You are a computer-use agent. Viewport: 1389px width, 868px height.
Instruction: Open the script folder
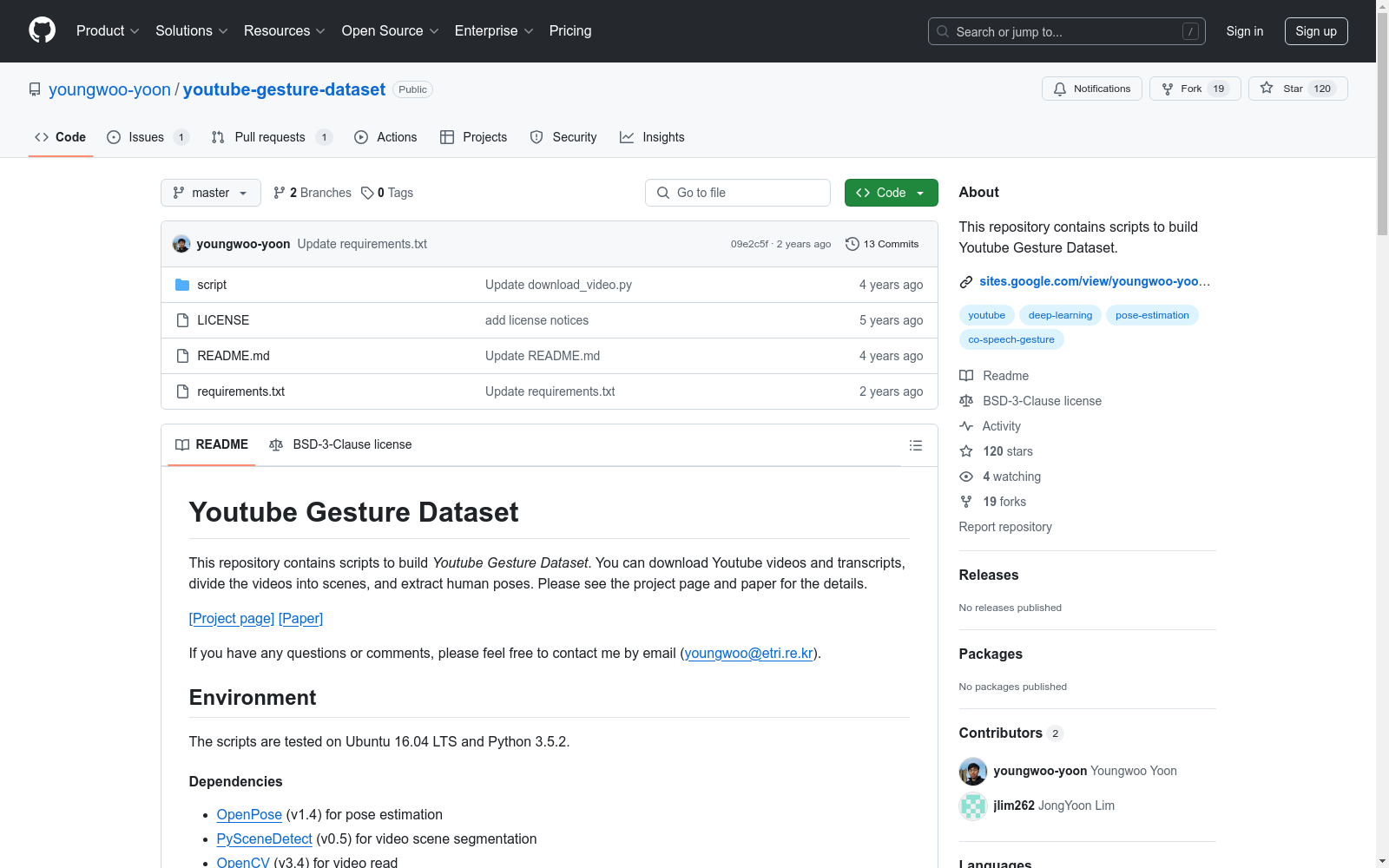pyautogui.click(x=212, y=285)
